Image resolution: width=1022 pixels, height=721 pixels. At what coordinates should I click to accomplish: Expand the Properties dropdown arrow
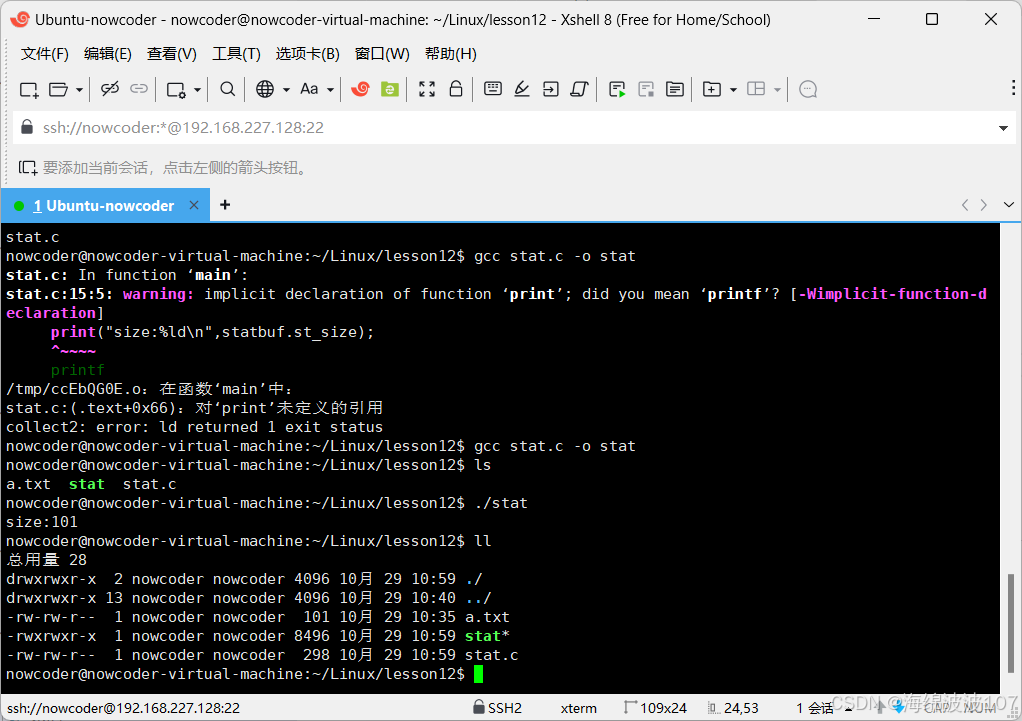[x=197, y=89]
